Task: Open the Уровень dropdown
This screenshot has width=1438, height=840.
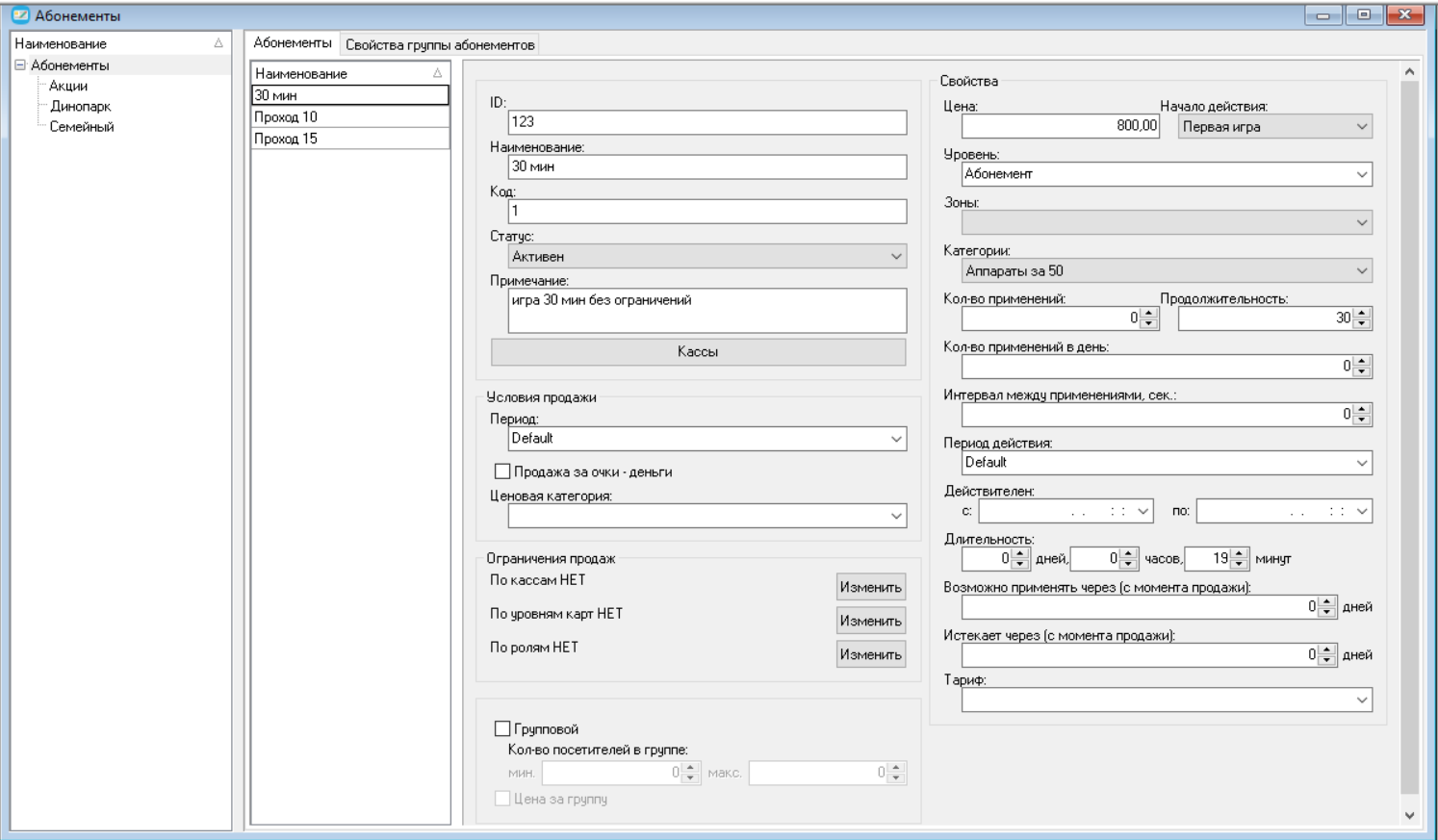Action: click(x=1167, y=174)
